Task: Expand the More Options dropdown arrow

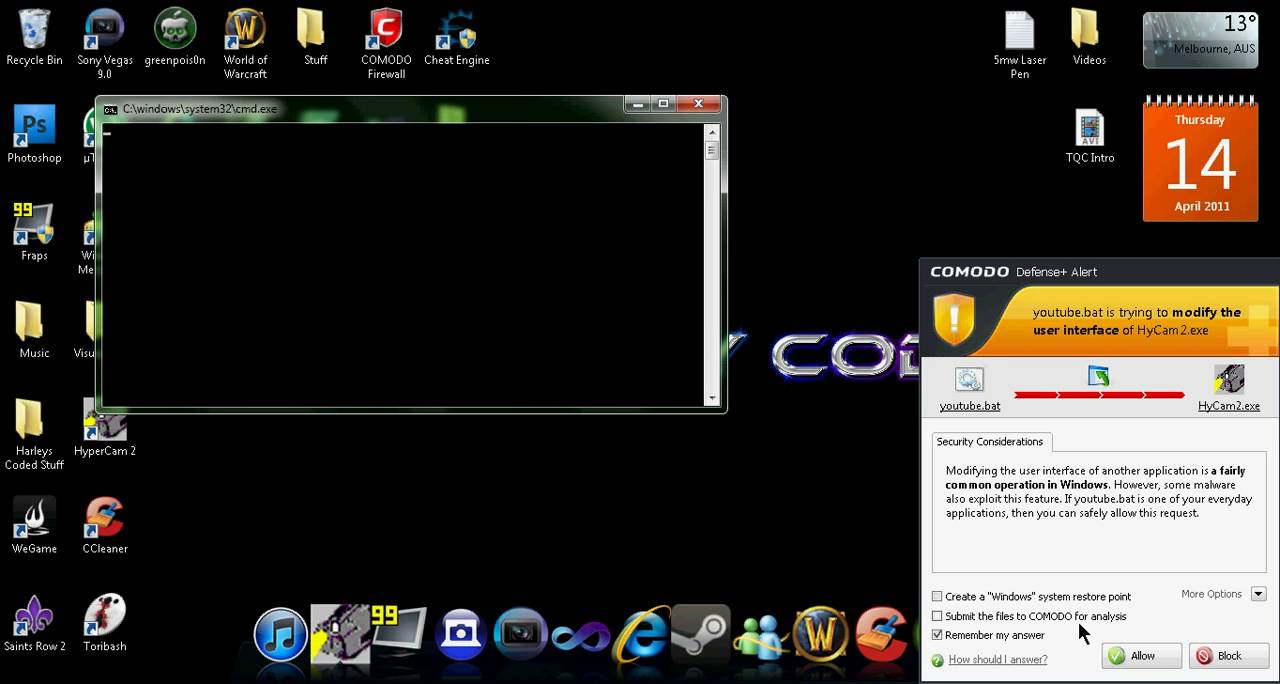Action: (1258, 594)
